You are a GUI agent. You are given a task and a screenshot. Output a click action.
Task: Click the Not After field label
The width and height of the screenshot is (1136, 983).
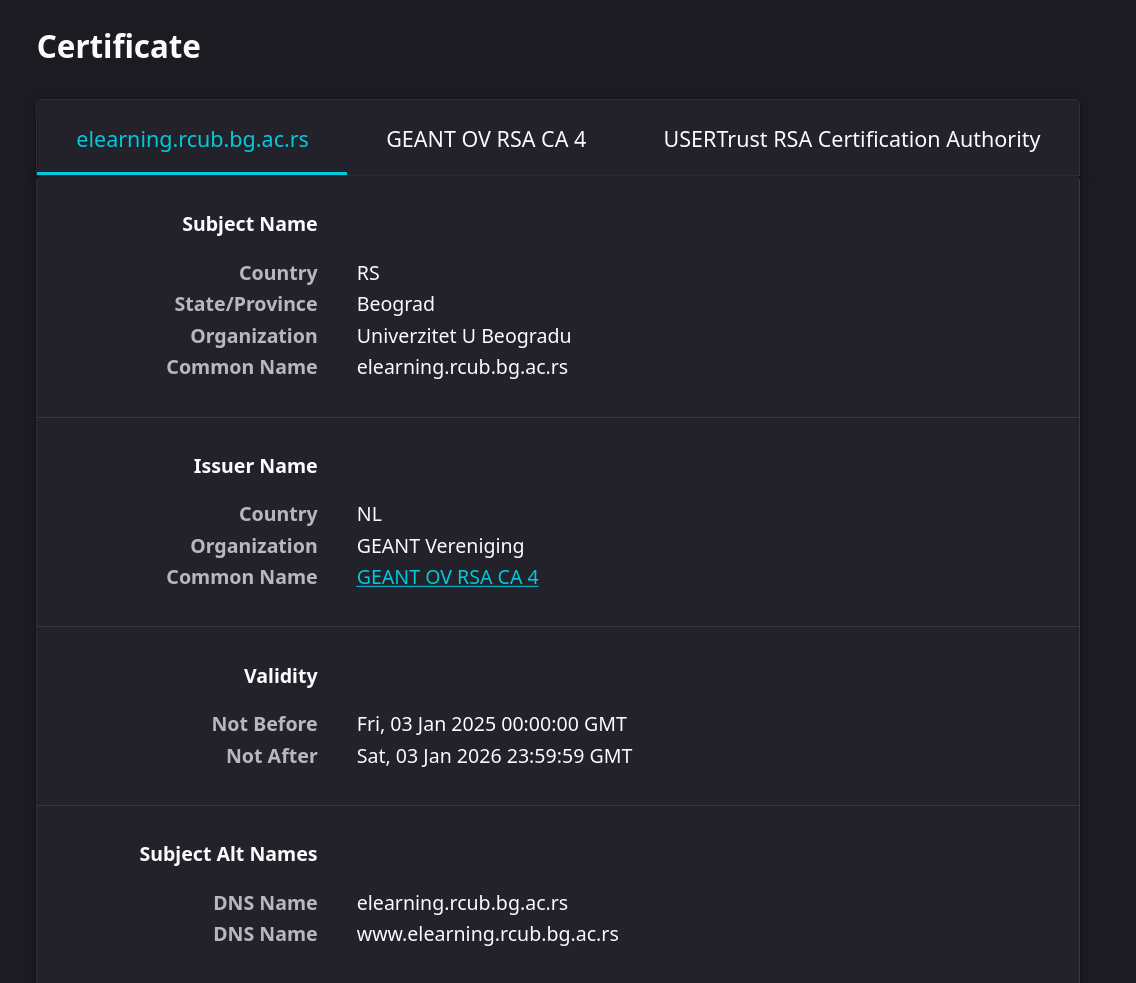tap(272, 756)
